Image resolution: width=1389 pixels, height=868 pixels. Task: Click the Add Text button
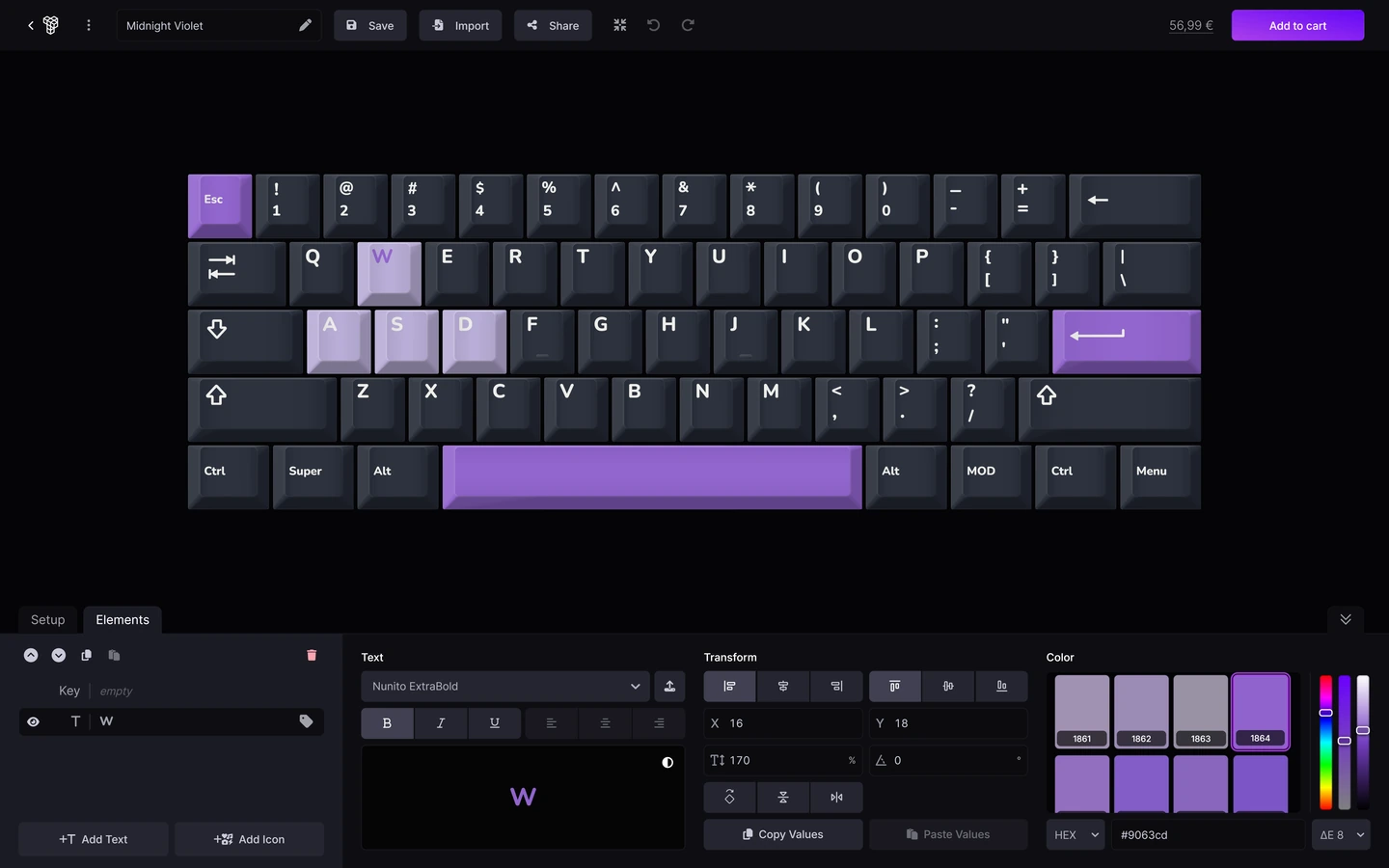click(x=94, y=839)
